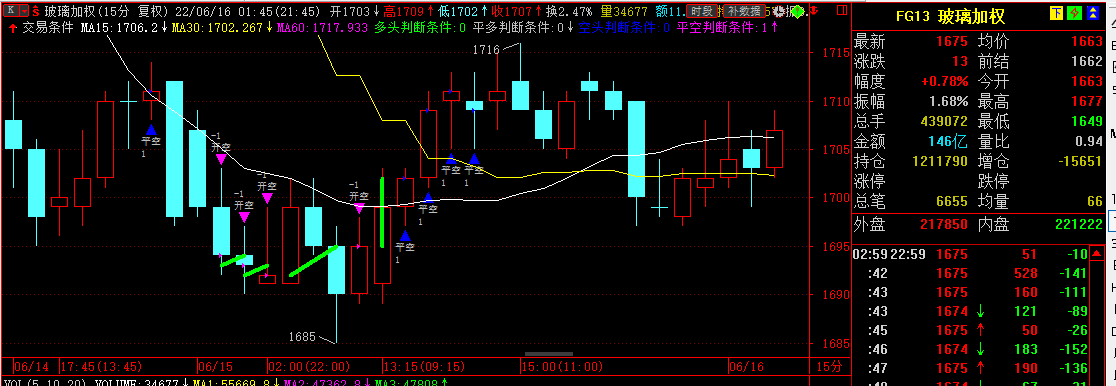Image resolution: width=1116 pixels, height=386 pixels.
Task: Click the yellow 下 icon in quote panel
Action: [1056, 13]
